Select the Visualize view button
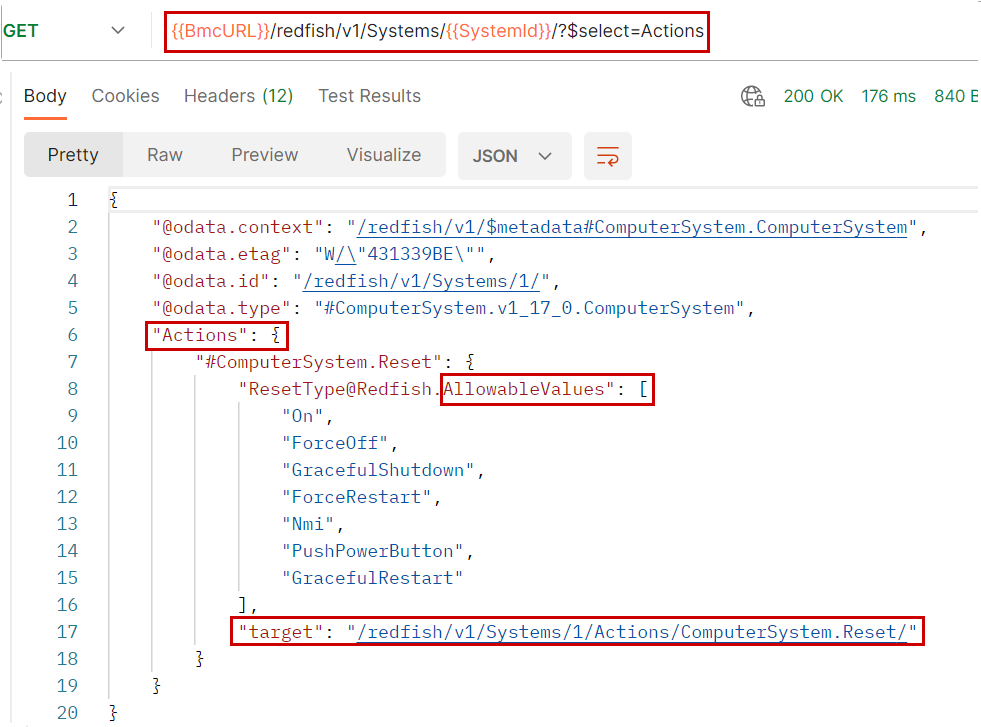The height and width of the screenshot is (727, 981). tap(384, 155)
